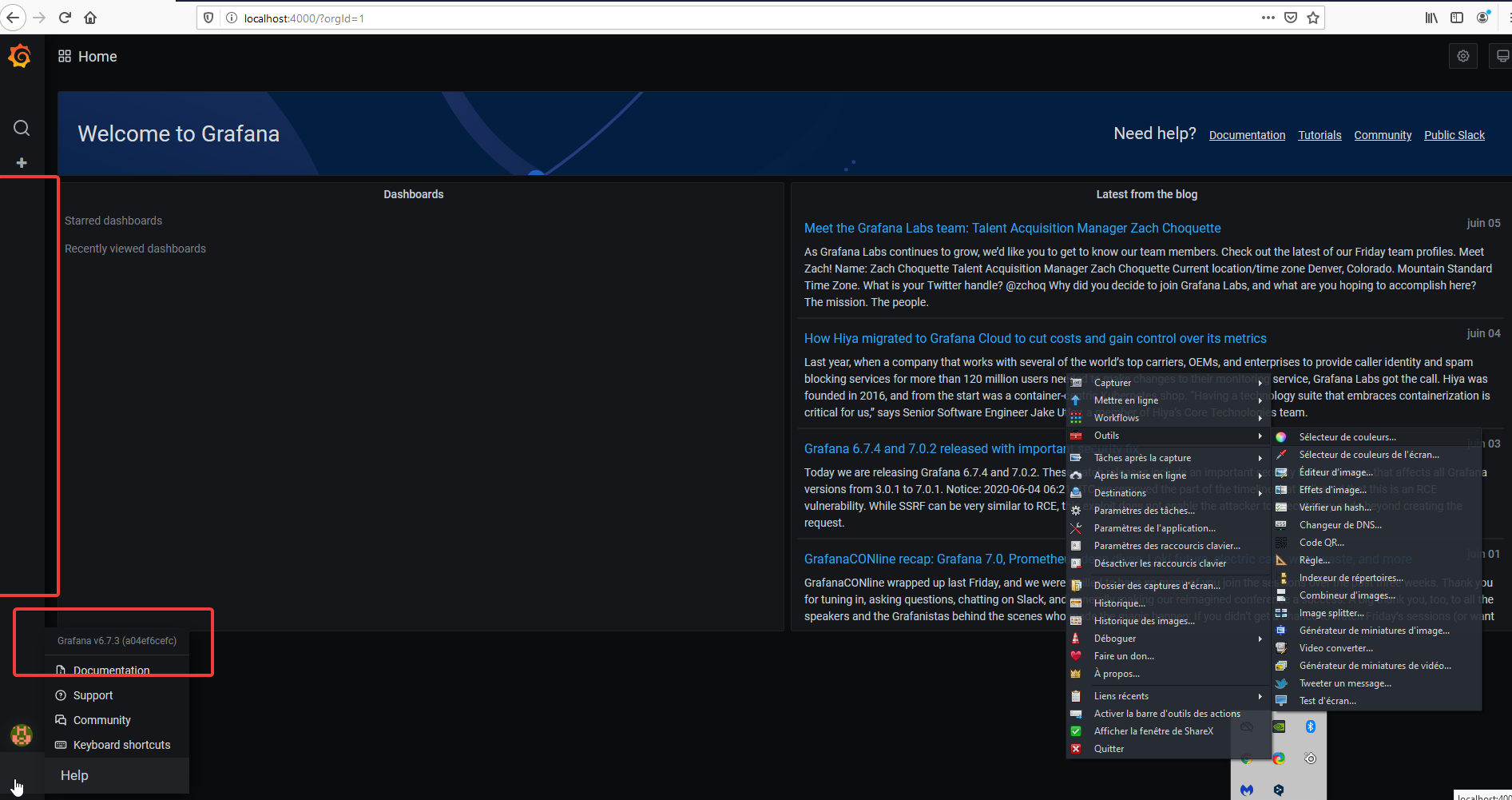Open the Code QR tool in ShareX
The image size is (1512, 800).
1322,542
